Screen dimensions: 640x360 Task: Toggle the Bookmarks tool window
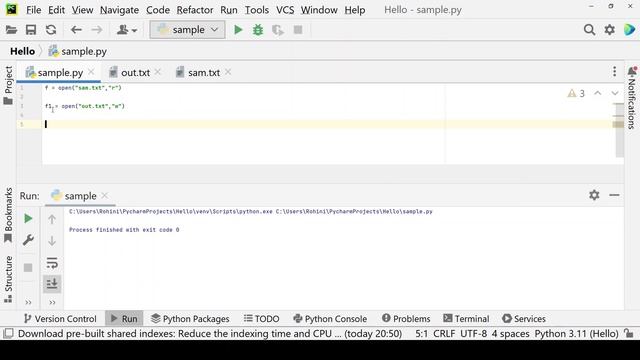8,215
